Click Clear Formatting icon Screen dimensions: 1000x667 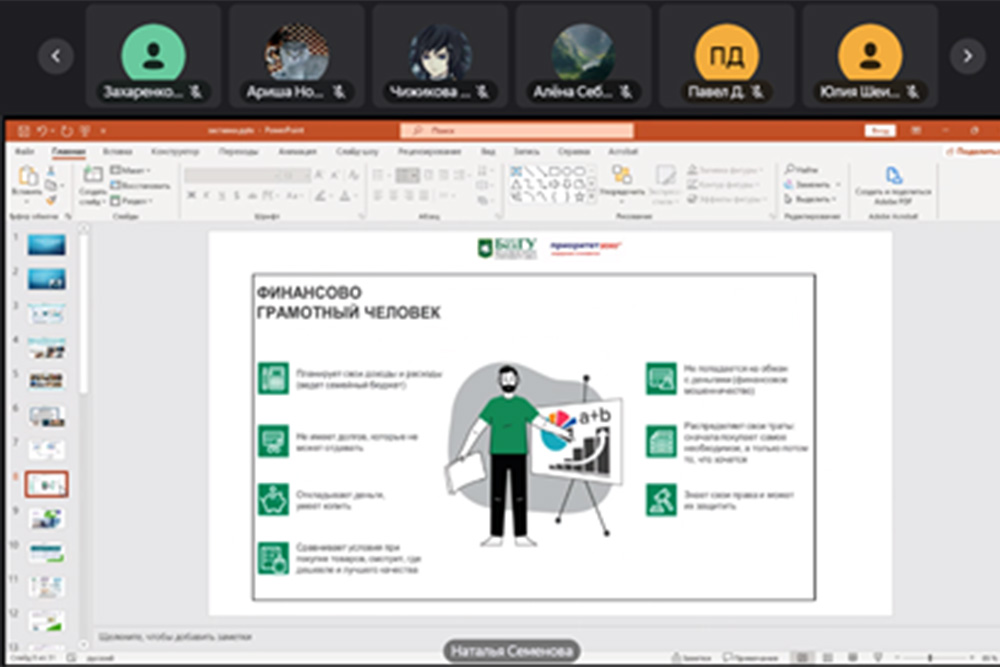[354, 175]
